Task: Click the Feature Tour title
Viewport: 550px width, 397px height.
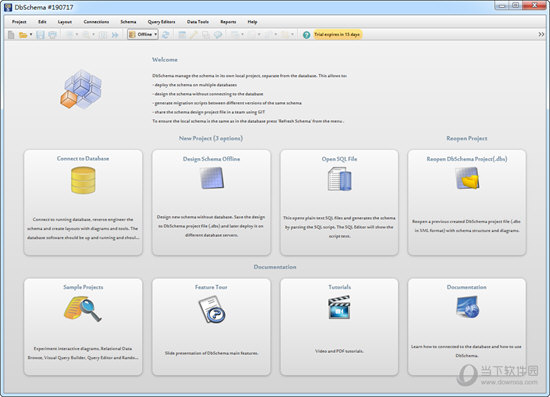Action: [x=211, y=287]
